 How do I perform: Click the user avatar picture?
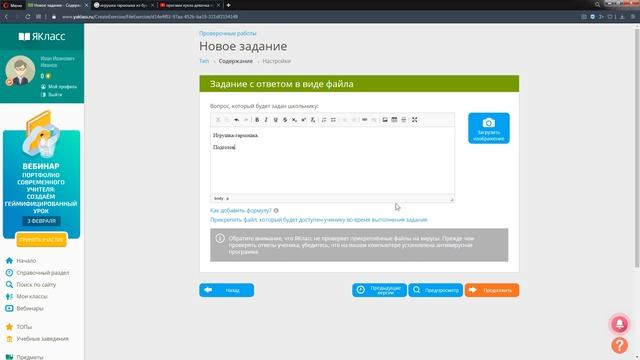[20, 70]
